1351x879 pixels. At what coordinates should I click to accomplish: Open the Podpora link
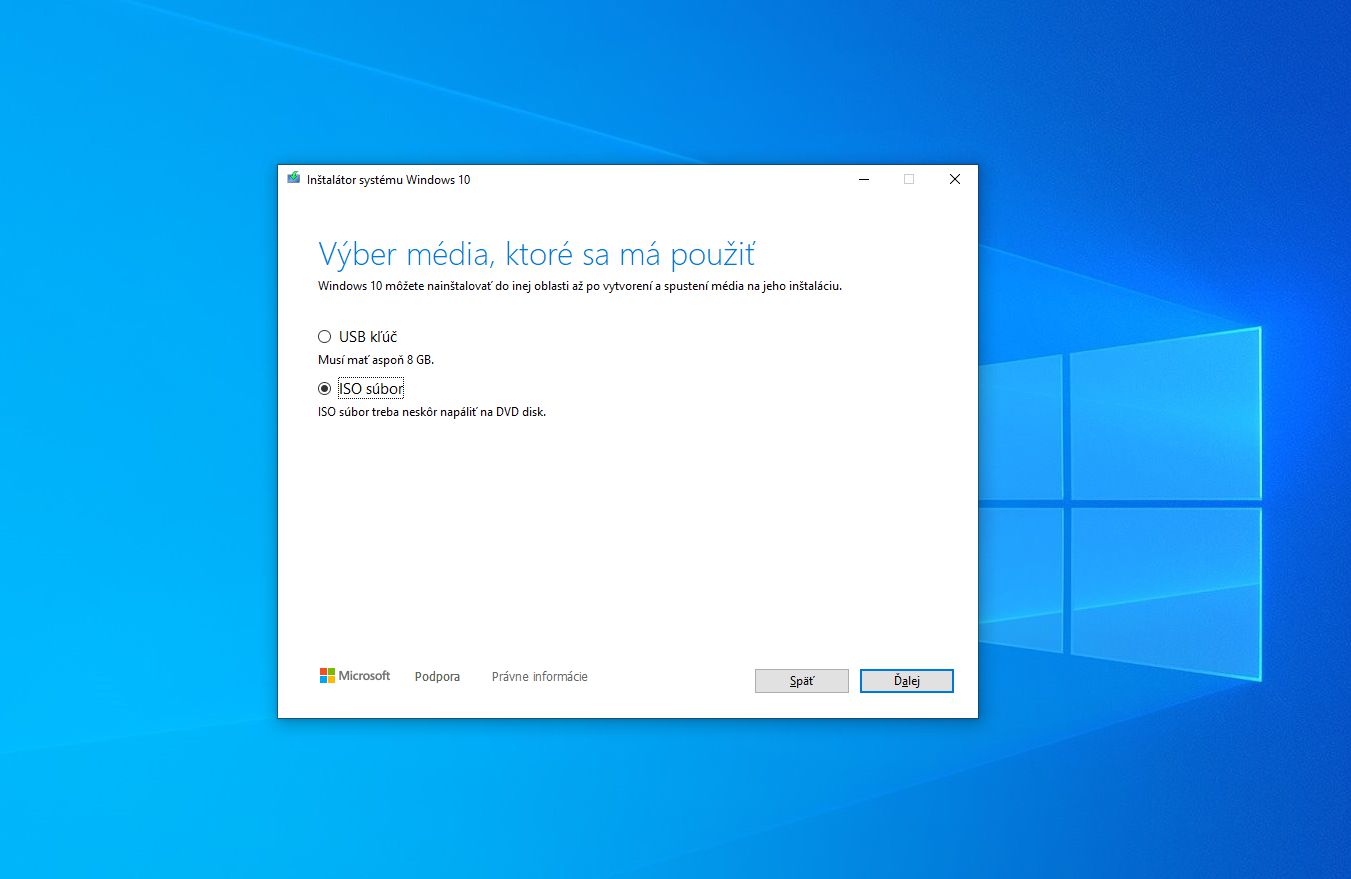[437, 677]
